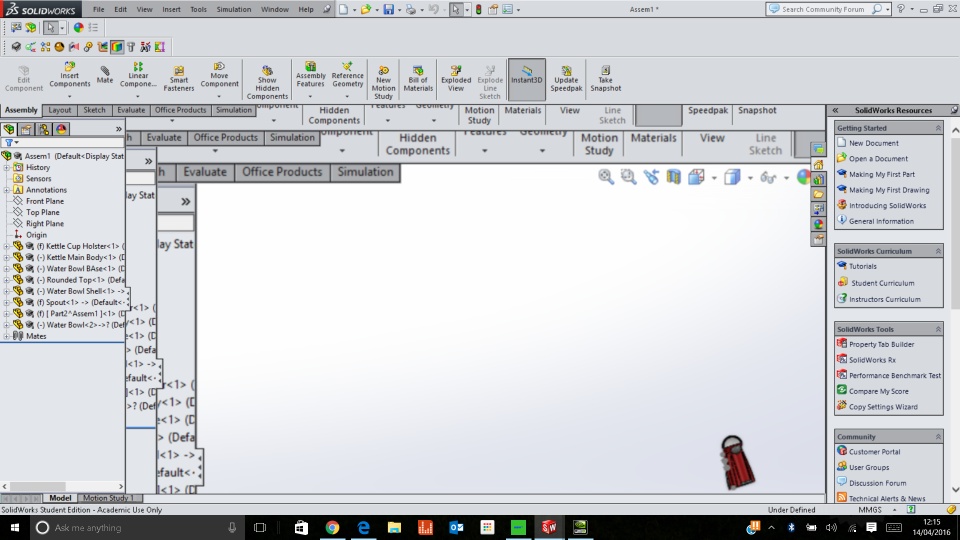Collapse the SolidWorks Tools section

[x=937, y=329]
